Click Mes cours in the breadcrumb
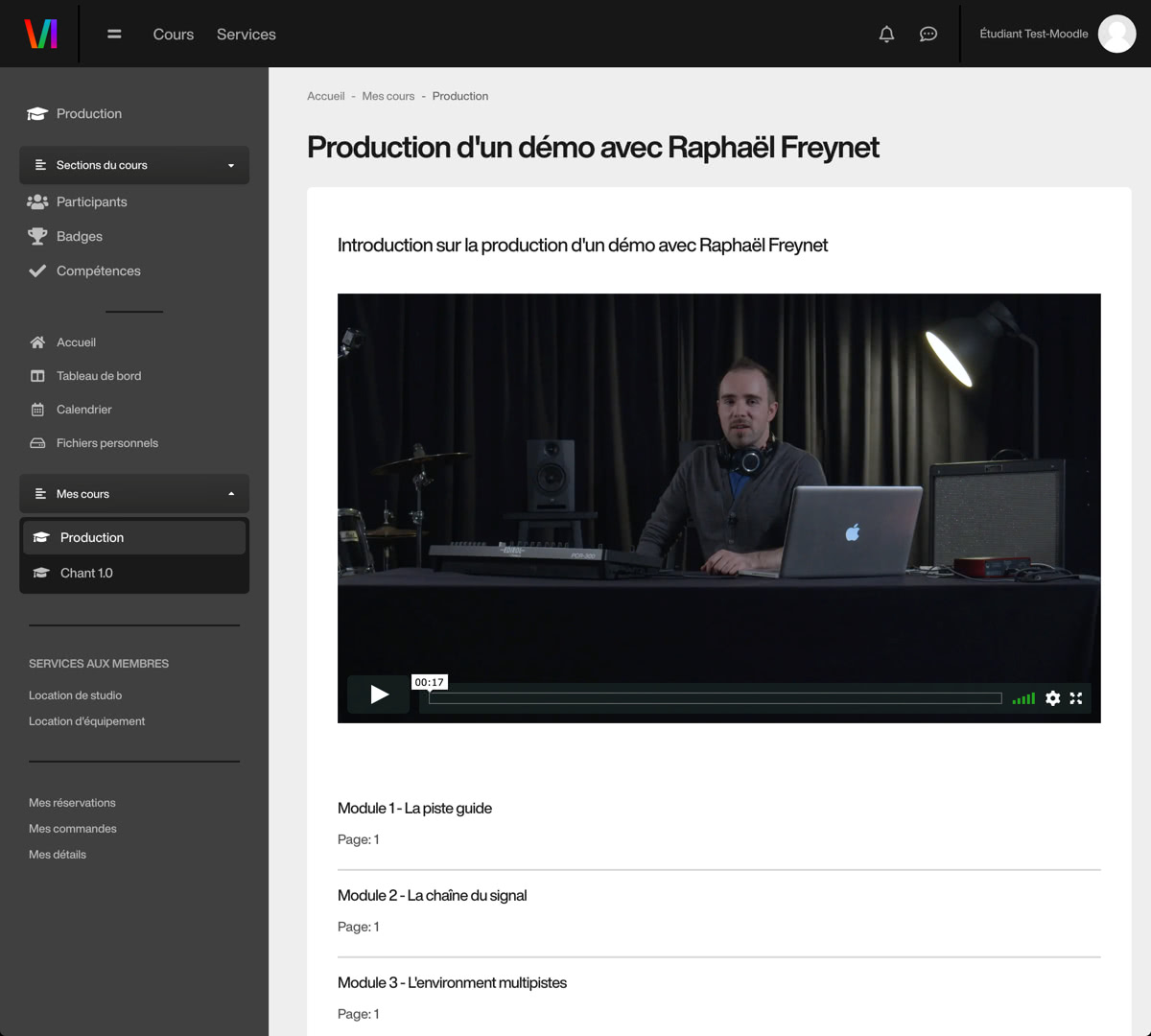This screenshot has width=1151, height=1036. (388, 96)
